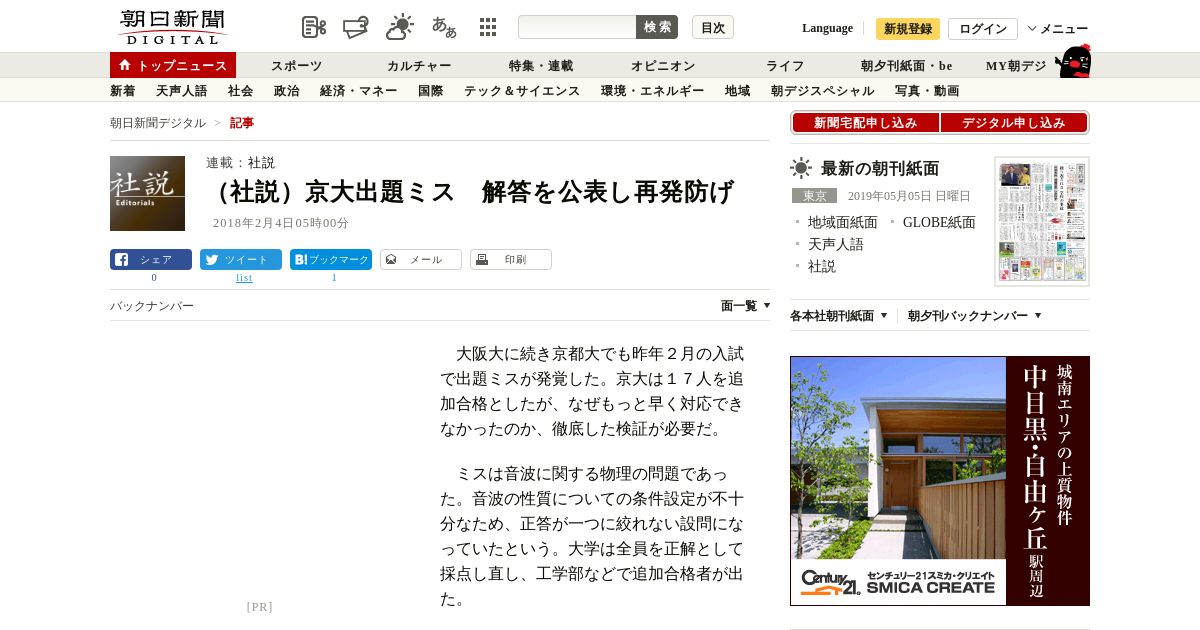Click the header search input field
The height and width of the screenshot is (630, 1200).
[x=577, y=27]
